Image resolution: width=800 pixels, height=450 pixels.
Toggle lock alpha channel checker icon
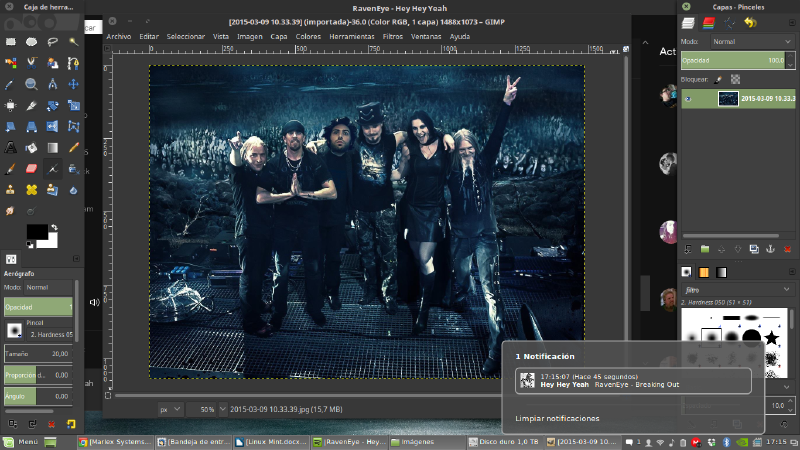735,80
